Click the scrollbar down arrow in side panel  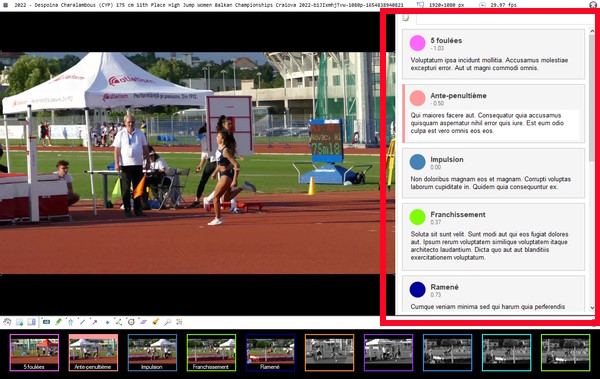click(592, 308)
